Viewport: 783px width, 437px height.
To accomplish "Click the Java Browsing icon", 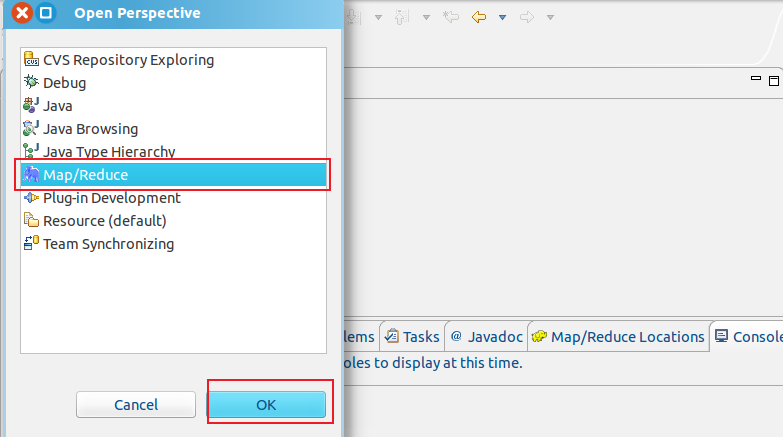I will tap(31, 128).
